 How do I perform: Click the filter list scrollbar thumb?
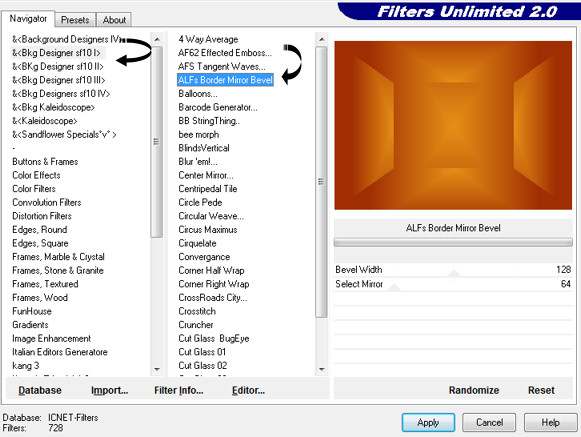point(322,182)
